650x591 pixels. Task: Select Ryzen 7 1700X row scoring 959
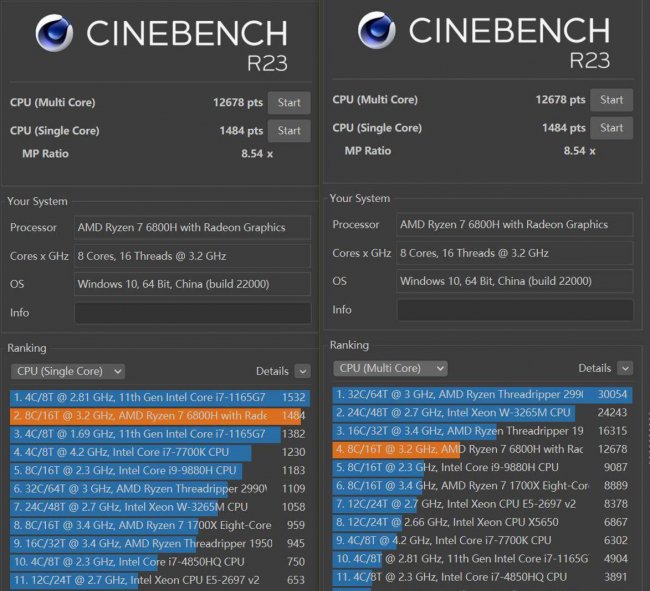pyautogui.click(x=160, y=525)
